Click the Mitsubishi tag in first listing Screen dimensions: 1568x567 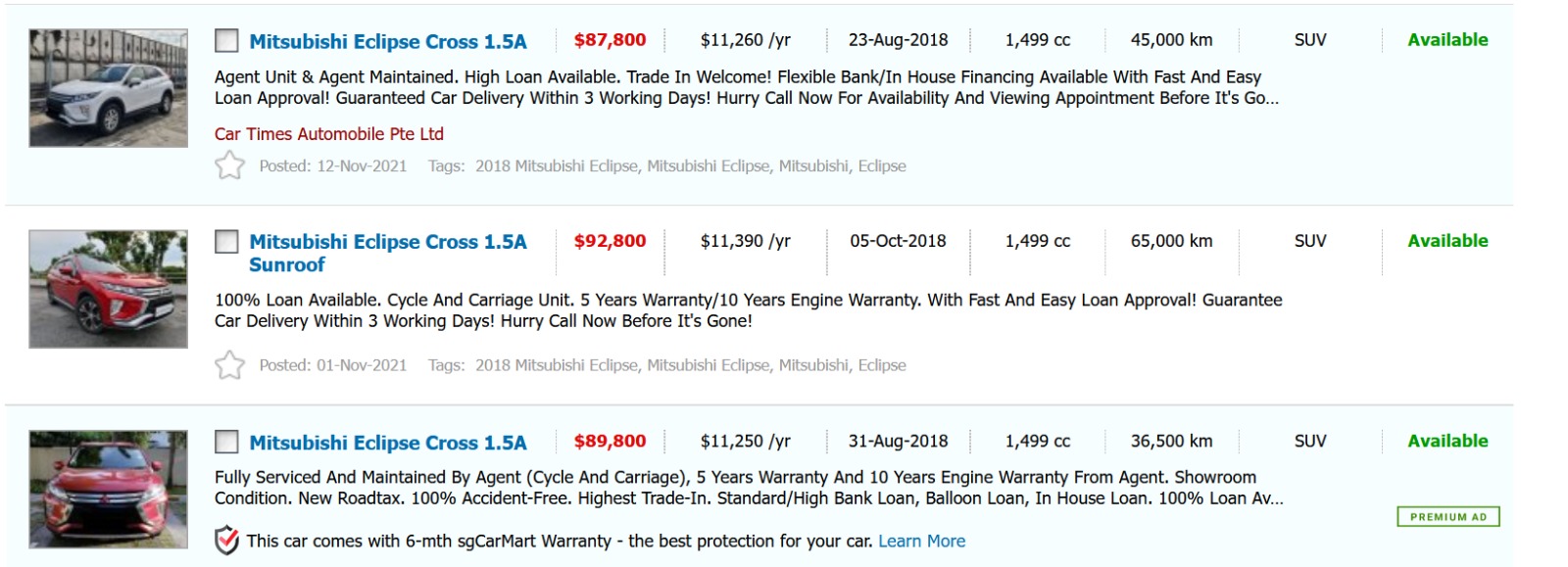click(813, 166)
